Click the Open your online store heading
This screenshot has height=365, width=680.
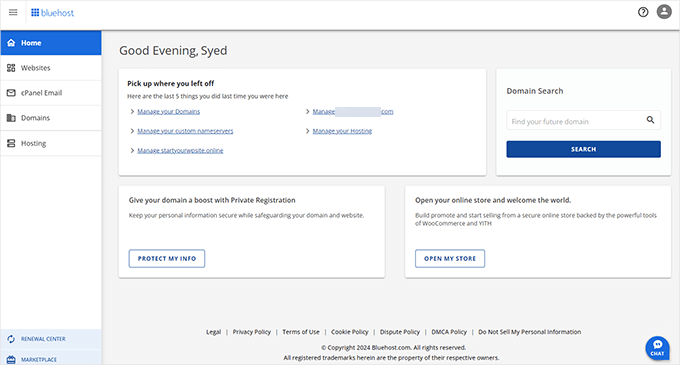[x=493, y=200]
